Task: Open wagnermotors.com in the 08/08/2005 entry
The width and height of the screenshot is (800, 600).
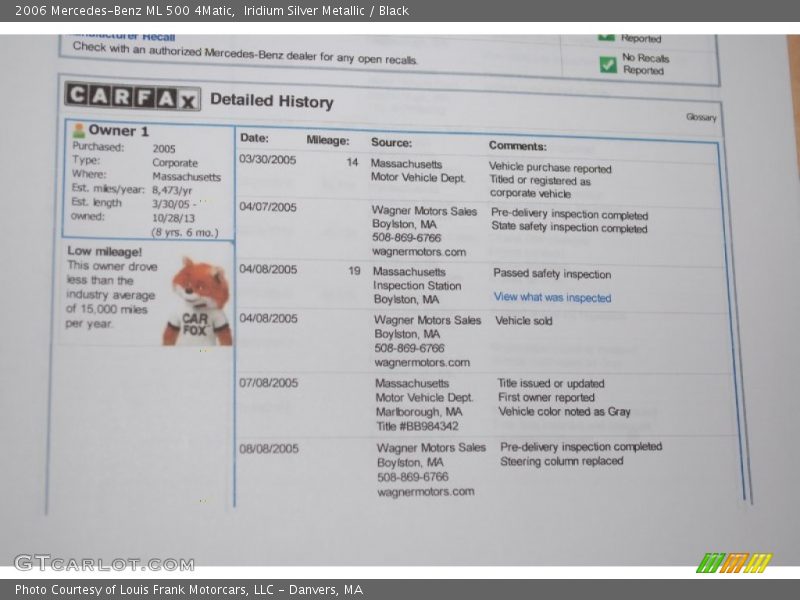Action: pyautogui.click(x=425, y=492)
